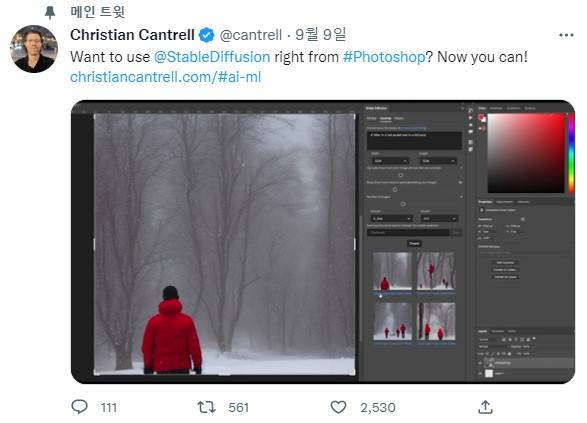This screenshot has height=423, width=587.
Task: Like the tweet with the heart icon
Action: [338, 407]
